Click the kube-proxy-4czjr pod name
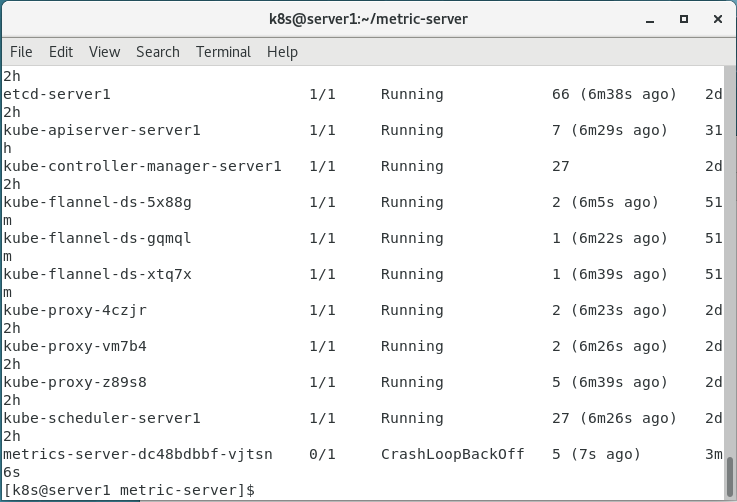The height and width of the screenshot is (502, 737). pos(75,310)
